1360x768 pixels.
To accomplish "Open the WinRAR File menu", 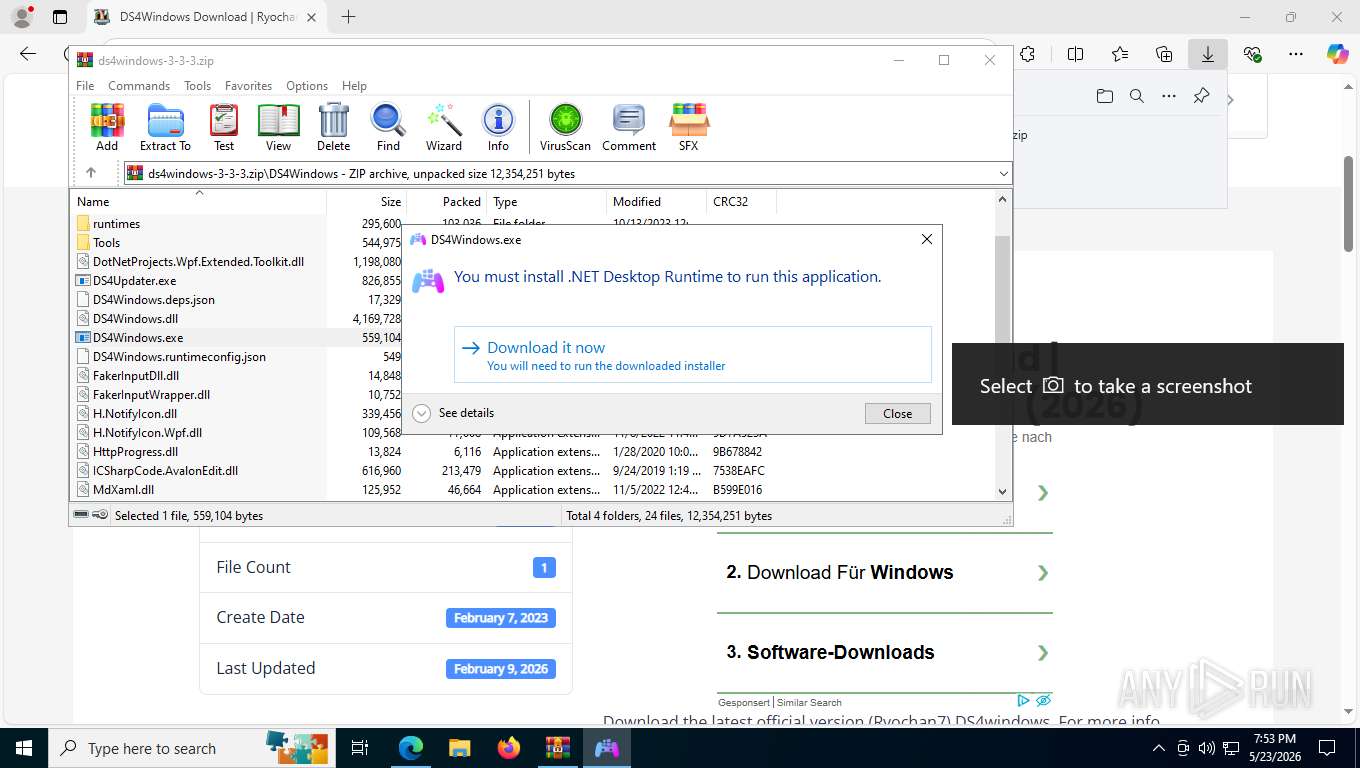I will [85, 86].
